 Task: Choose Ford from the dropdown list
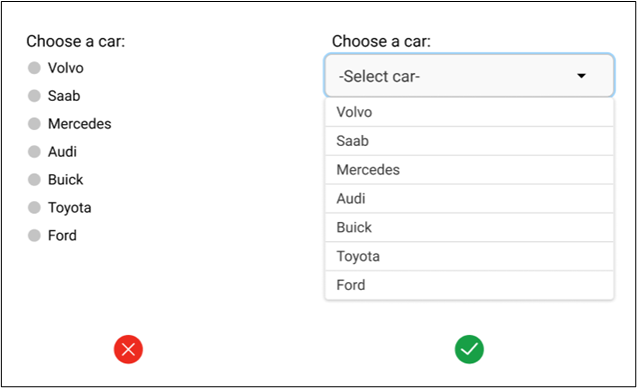[469, 285]
